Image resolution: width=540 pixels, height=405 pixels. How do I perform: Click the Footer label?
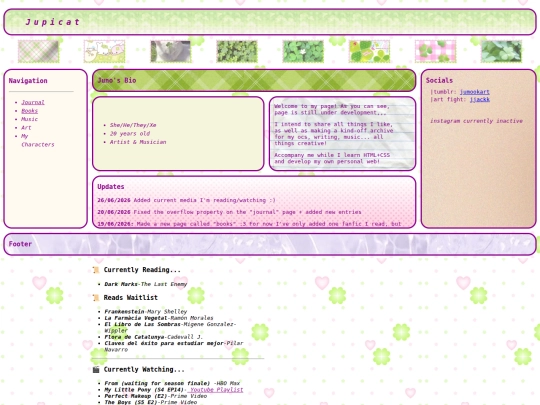coord(20,244)
